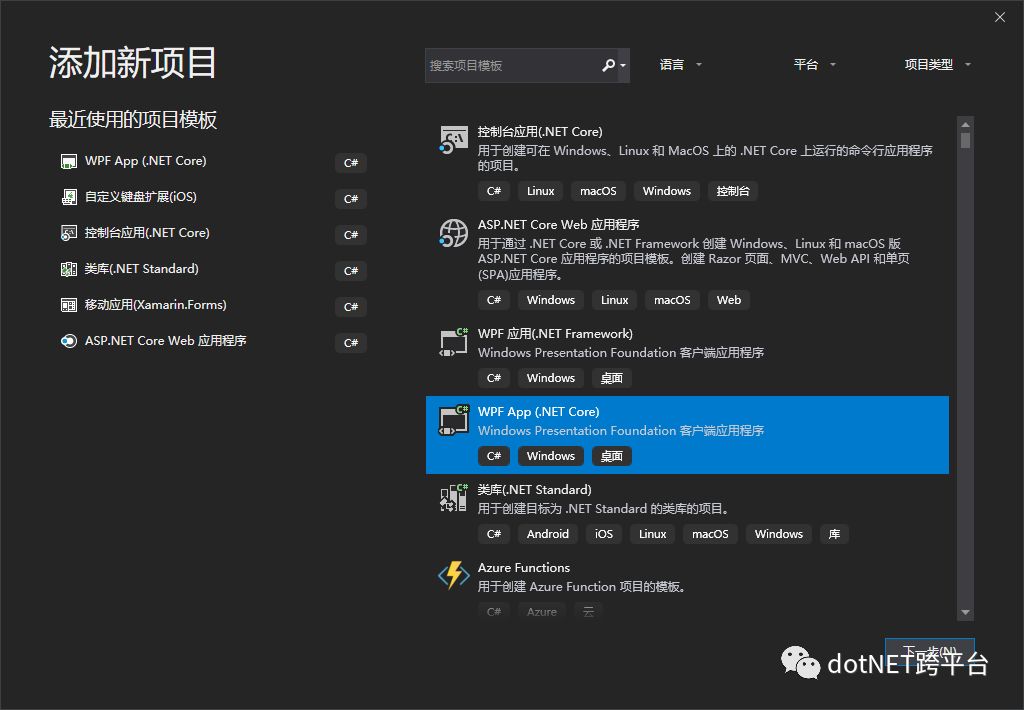The image size is (1024, 710).
Task: Click the search magnifier icon
Action: [x=608, y=65]
